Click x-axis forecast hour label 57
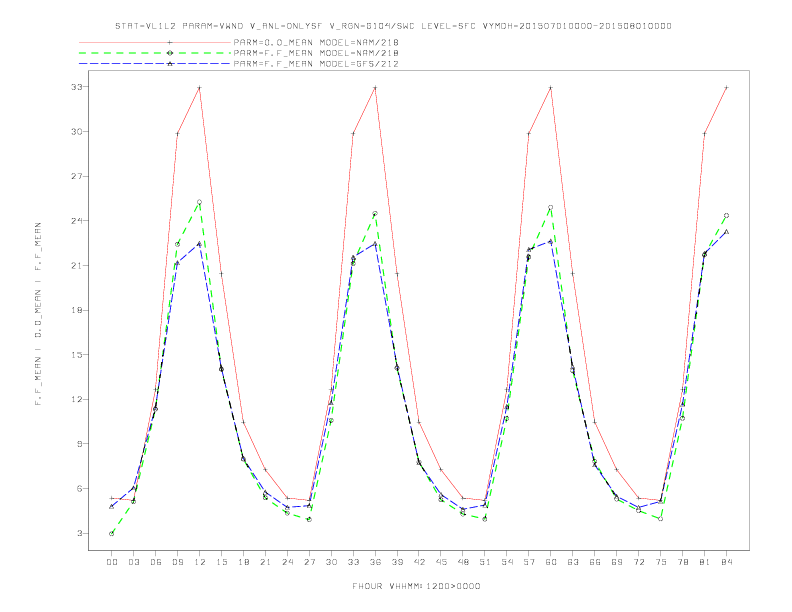The width and height of the screenshot is (792, 612). (529, 562)
